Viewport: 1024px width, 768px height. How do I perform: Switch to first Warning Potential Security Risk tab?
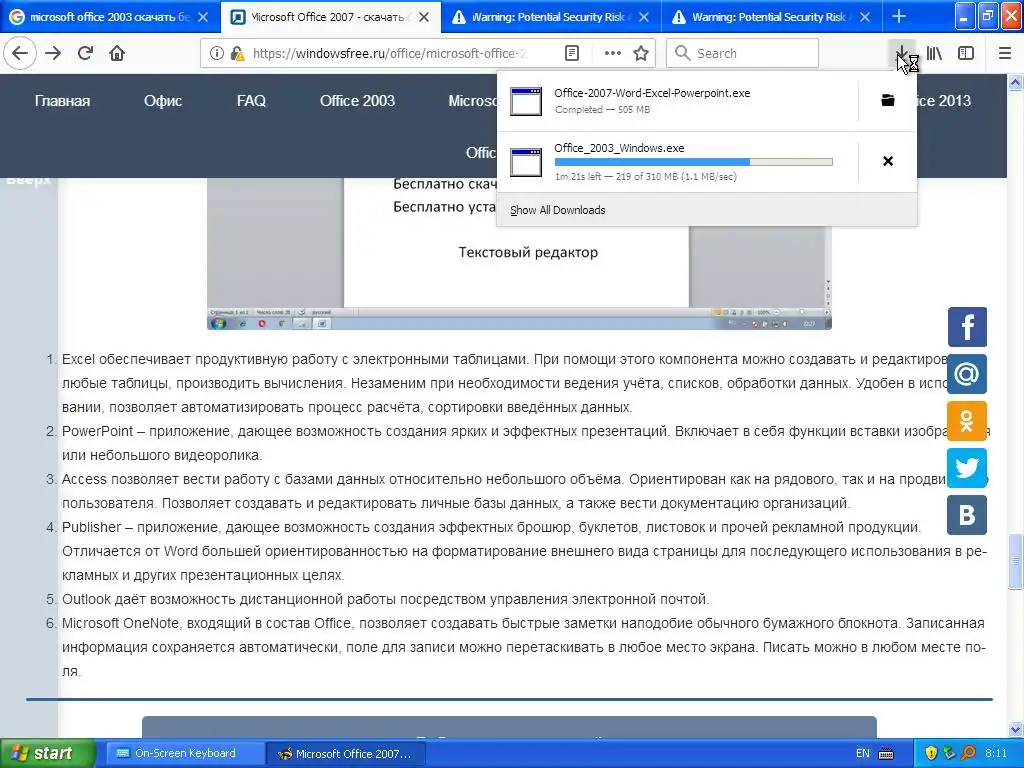pyautogui.click(x=551, y=17)
